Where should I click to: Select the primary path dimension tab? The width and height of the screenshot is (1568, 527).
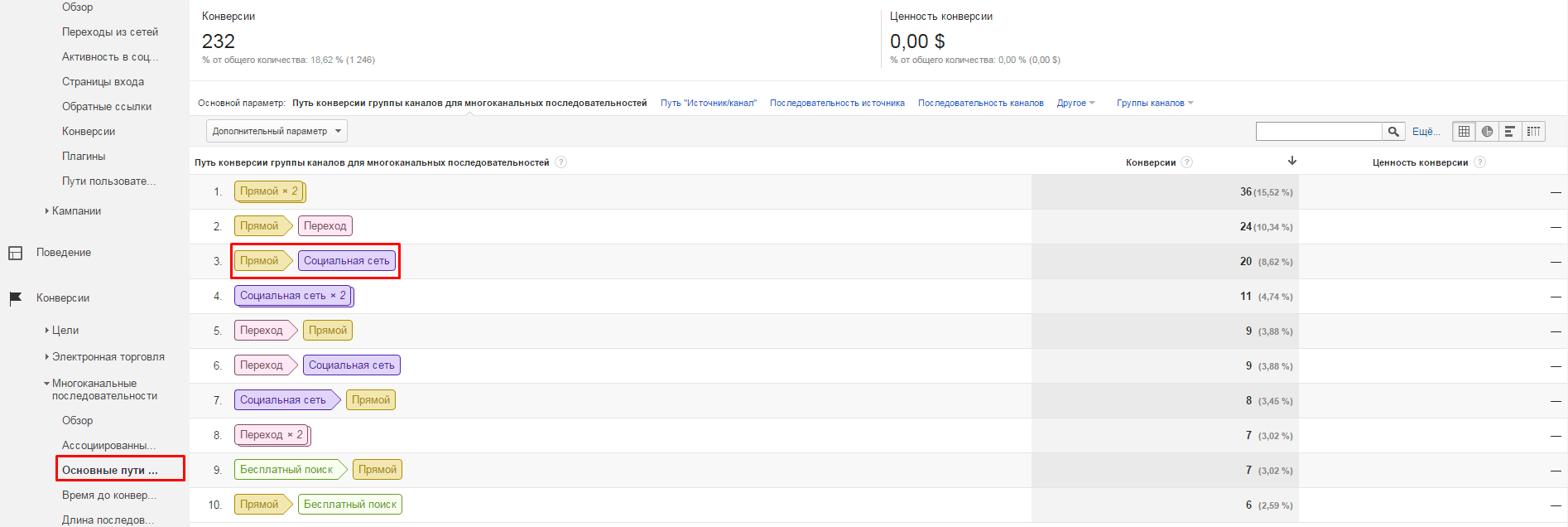[469, 104]
